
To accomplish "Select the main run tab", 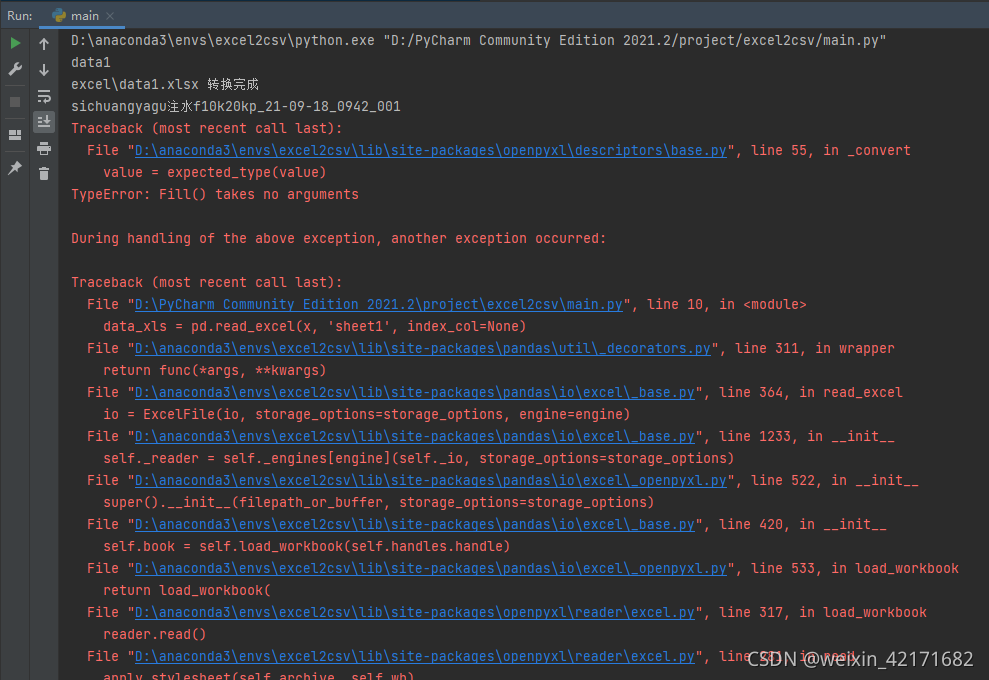I will click(x=85, y=15).
